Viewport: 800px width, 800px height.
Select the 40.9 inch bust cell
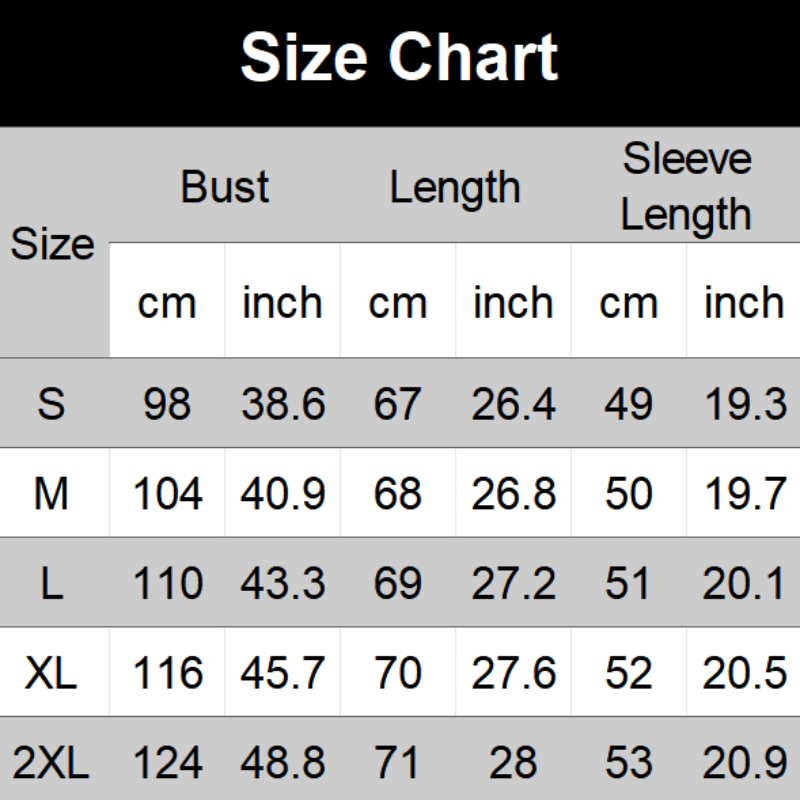pyautogui.click(x=283, y=494)
